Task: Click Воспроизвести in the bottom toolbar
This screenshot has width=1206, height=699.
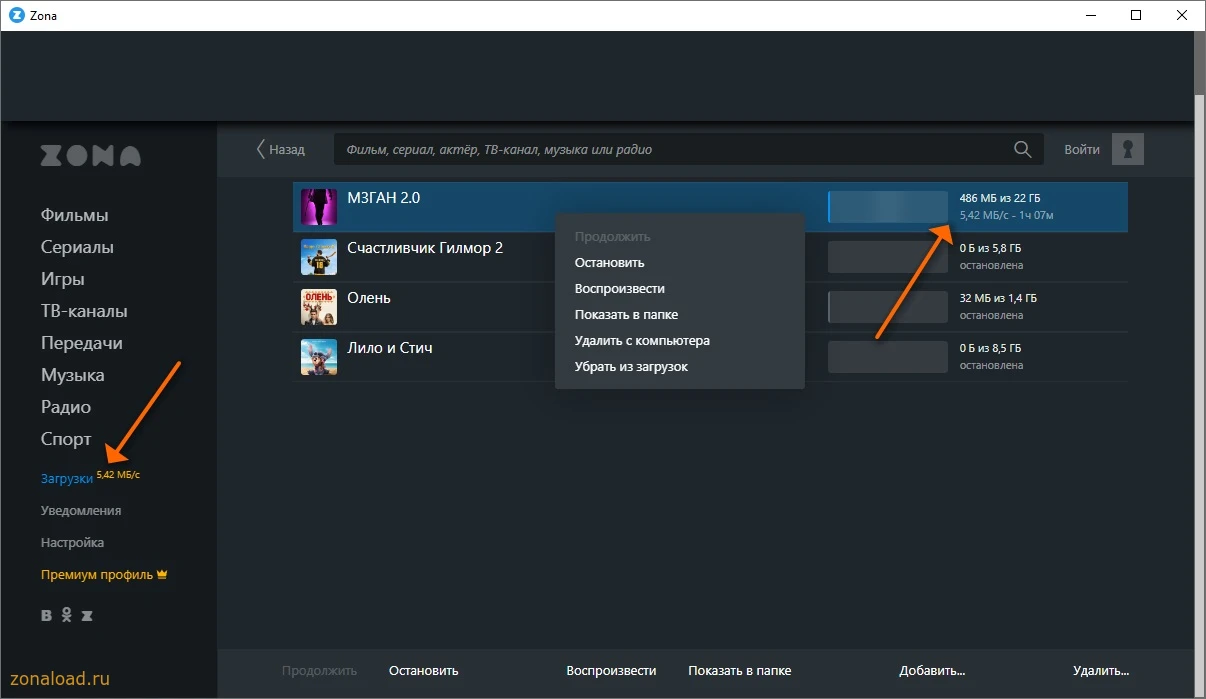Action: [x=611, y=670]
